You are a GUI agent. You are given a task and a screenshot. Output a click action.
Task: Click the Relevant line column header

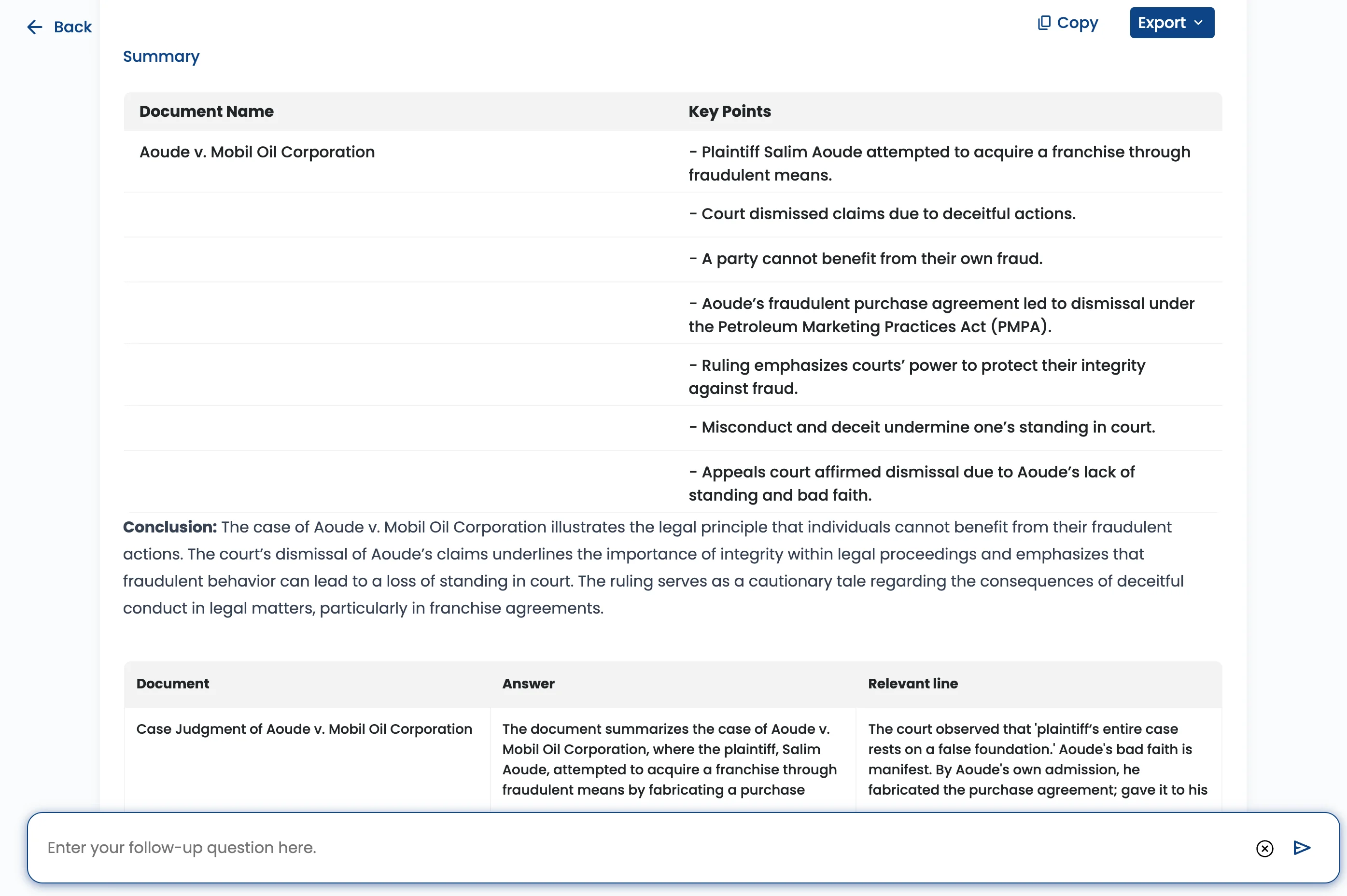(912, 684)
